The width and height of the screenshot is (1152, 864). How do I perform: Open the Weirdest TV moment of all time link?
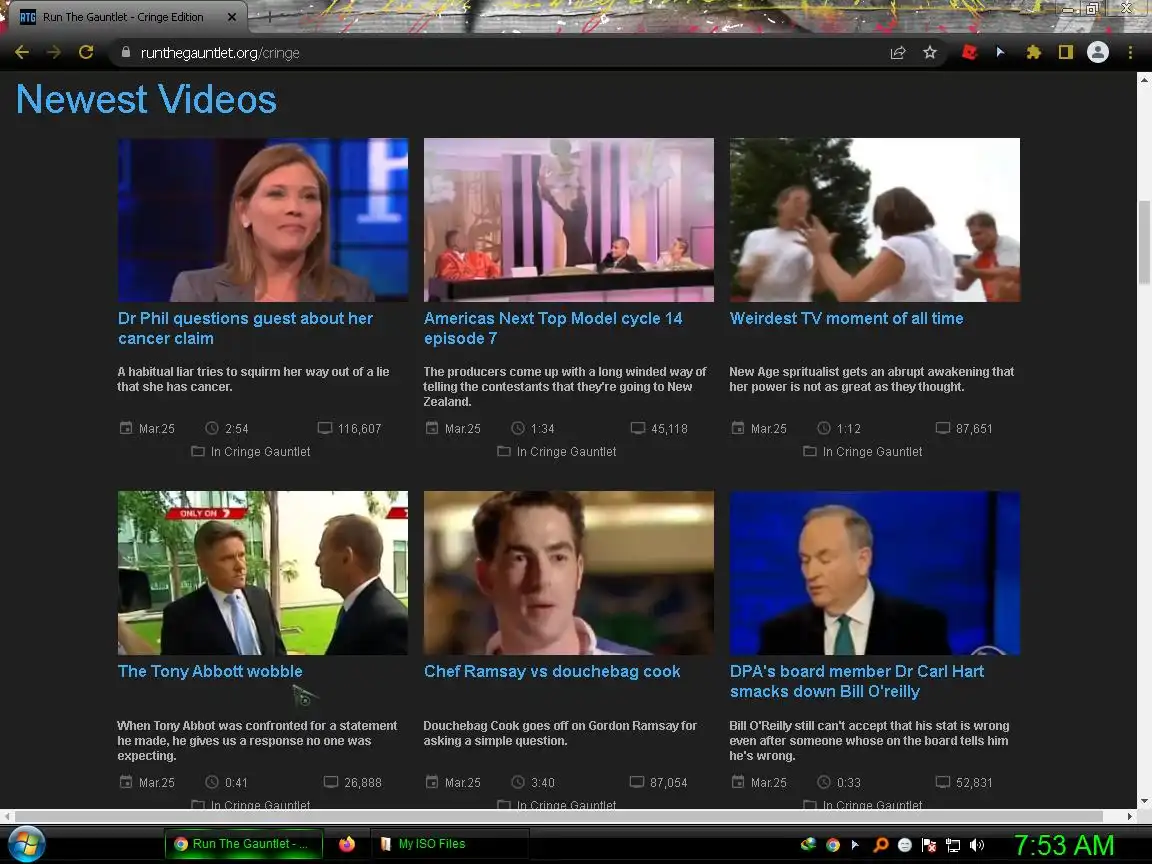click(846, 318)
